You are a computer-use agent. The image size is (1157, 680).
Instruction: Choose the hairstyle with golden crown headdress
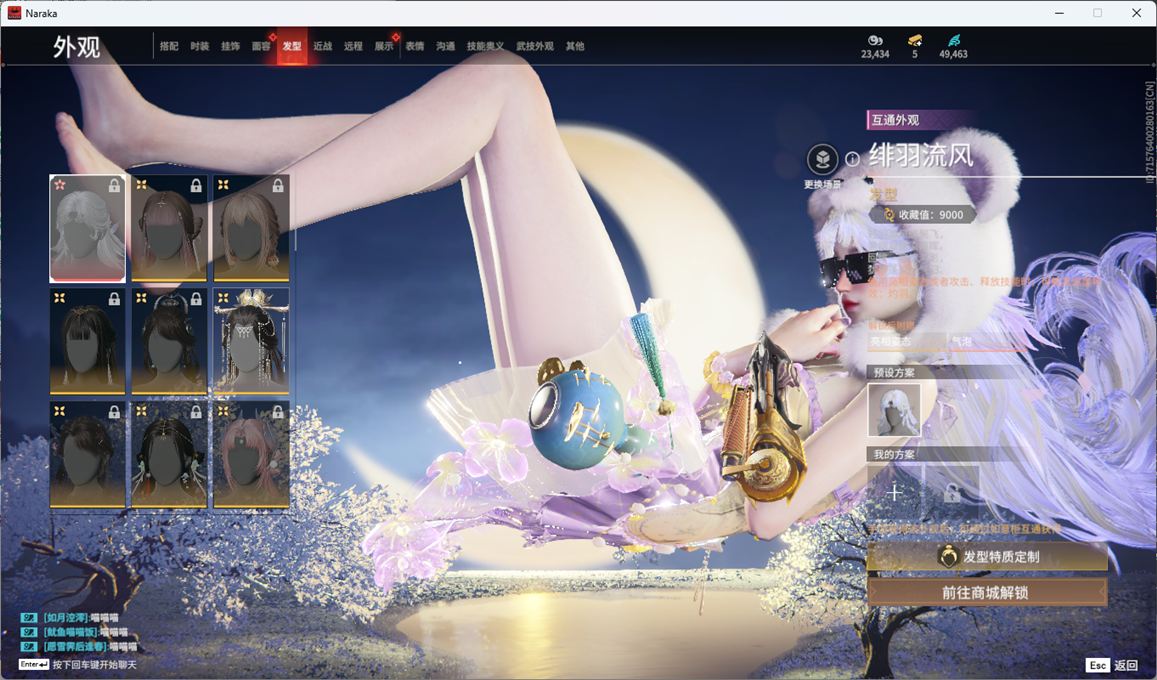(251, 341)
